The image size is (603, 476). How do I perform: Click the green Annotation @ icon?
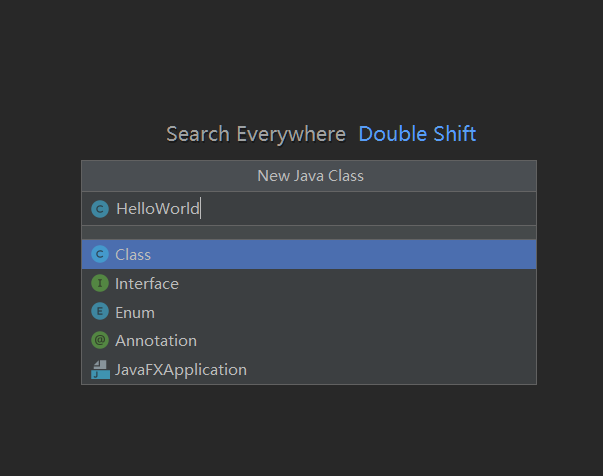click(x=100, y=340)
